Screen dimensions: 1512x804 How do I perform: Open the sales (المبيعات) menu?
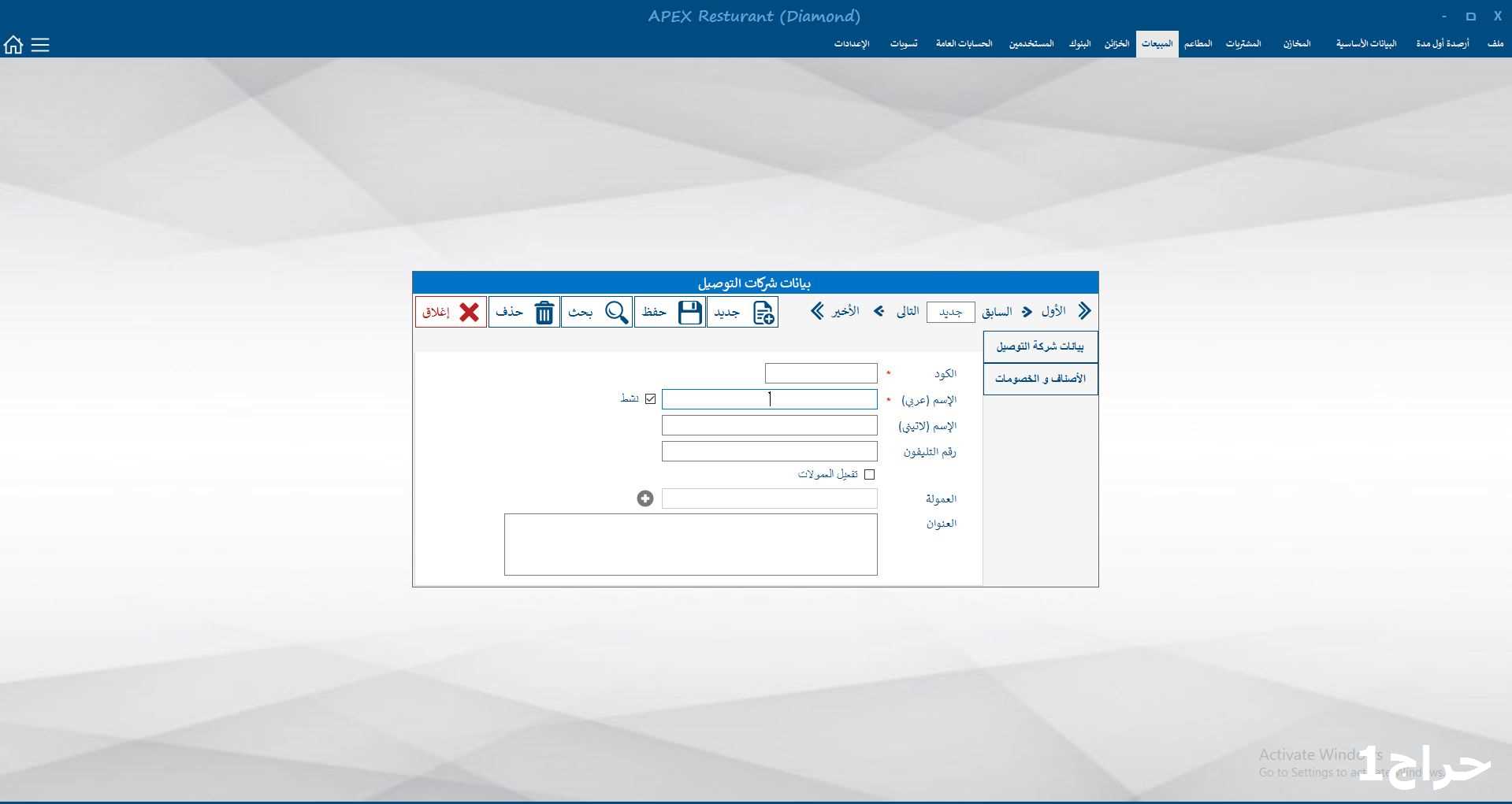click(x=1157, y=44)
